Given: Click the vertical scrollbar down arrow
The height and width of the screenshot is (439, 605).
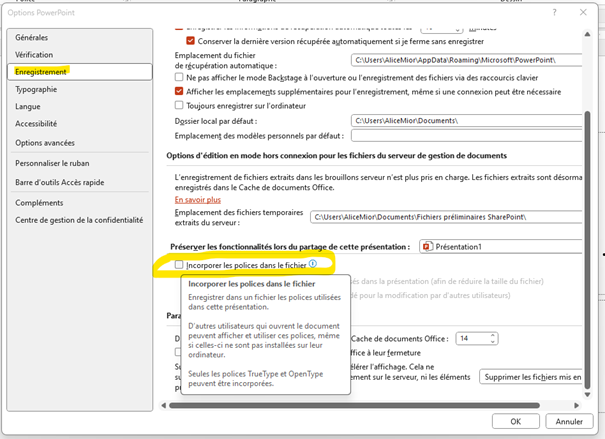Looking at the screenshot, I should pyautogui.click(x=587, y=394).
